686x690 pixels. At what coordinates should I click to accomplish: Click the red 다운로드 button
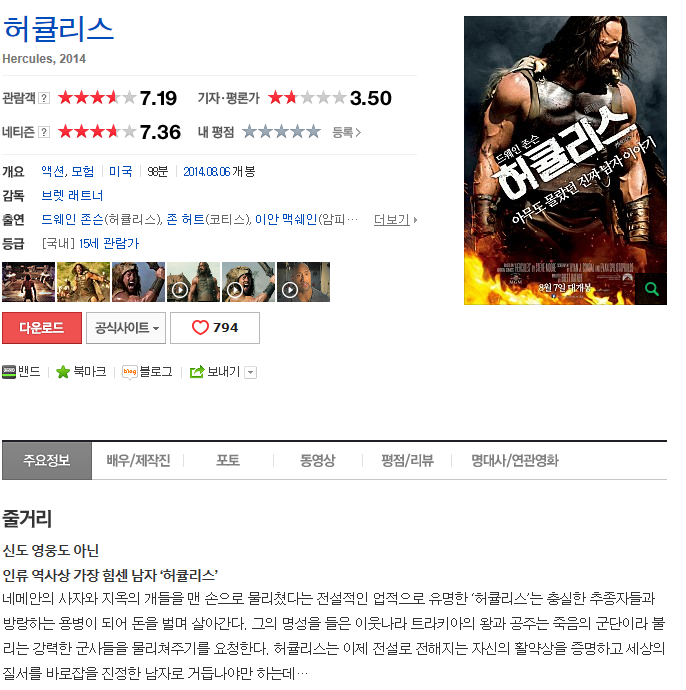(x=42, y=328)
